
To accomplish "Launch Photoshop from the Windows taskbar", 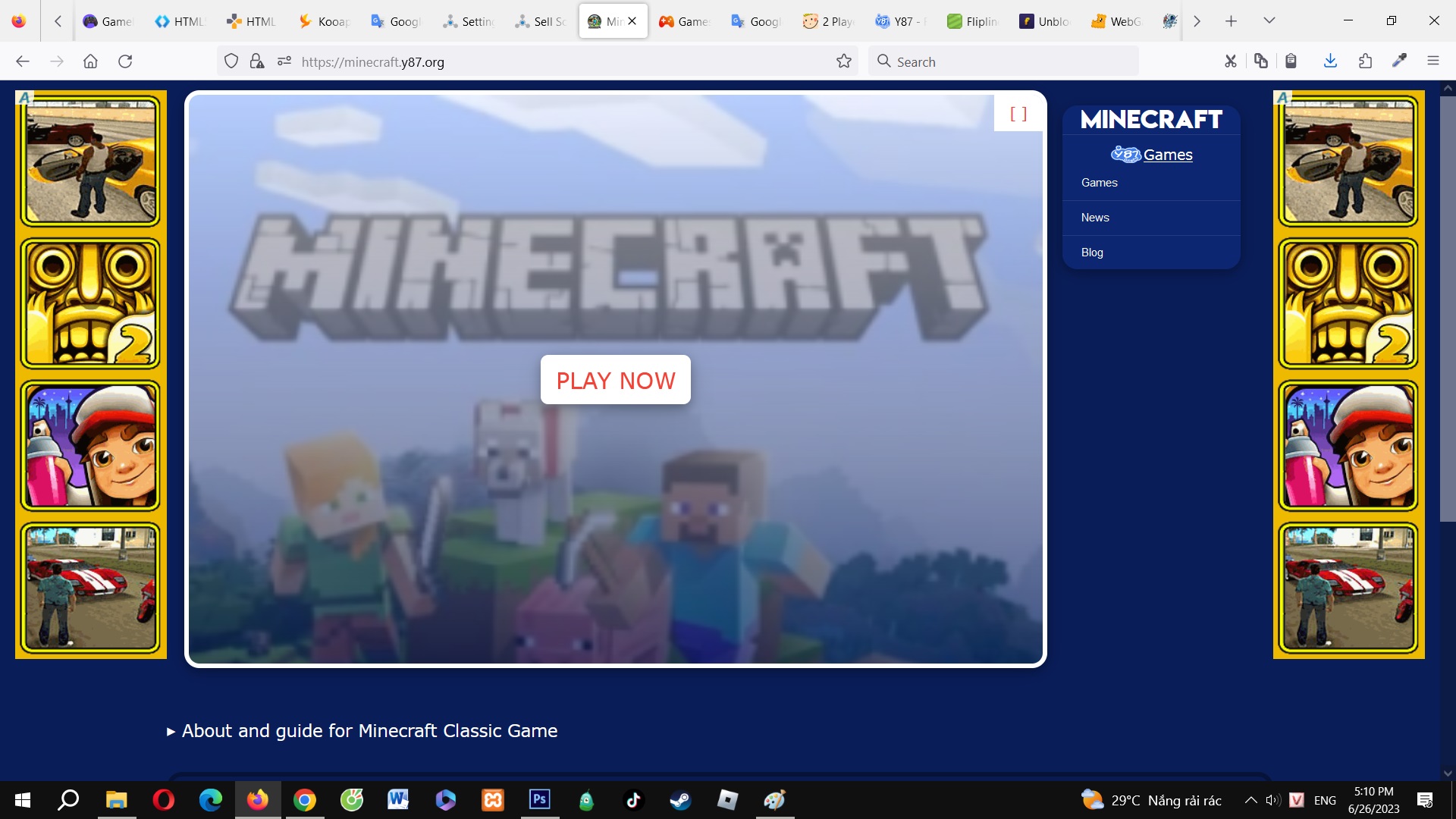I will (x=539, y=799).
